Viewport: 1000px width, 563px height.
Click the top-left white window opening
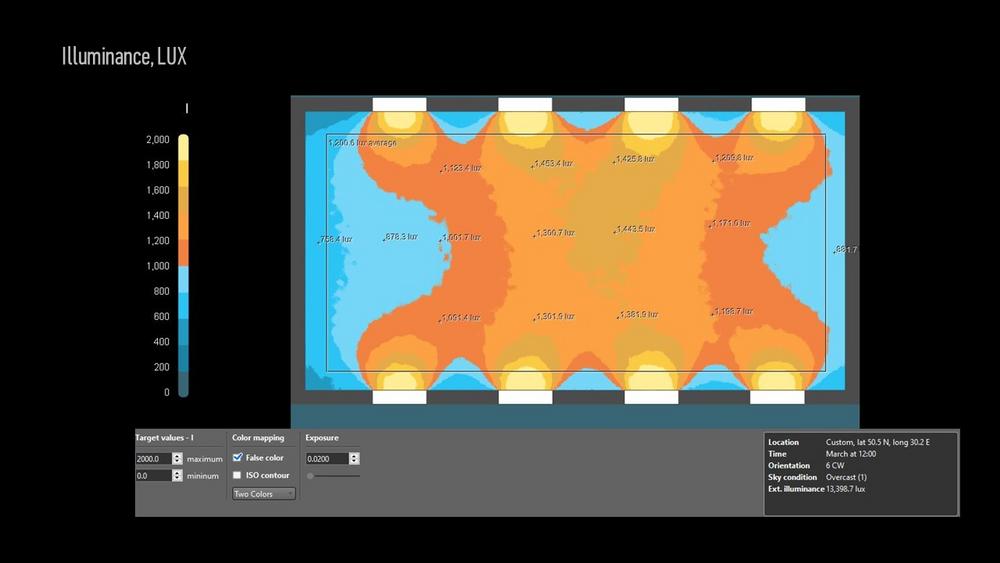pos(399,104)
